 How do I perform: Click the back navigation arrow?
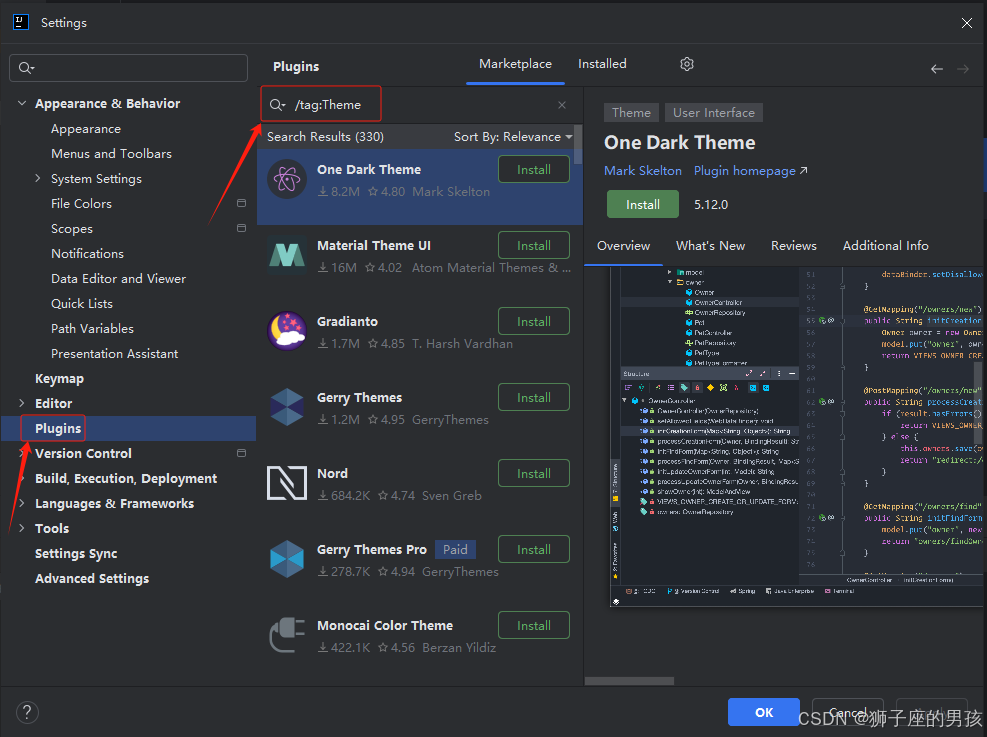937,69
